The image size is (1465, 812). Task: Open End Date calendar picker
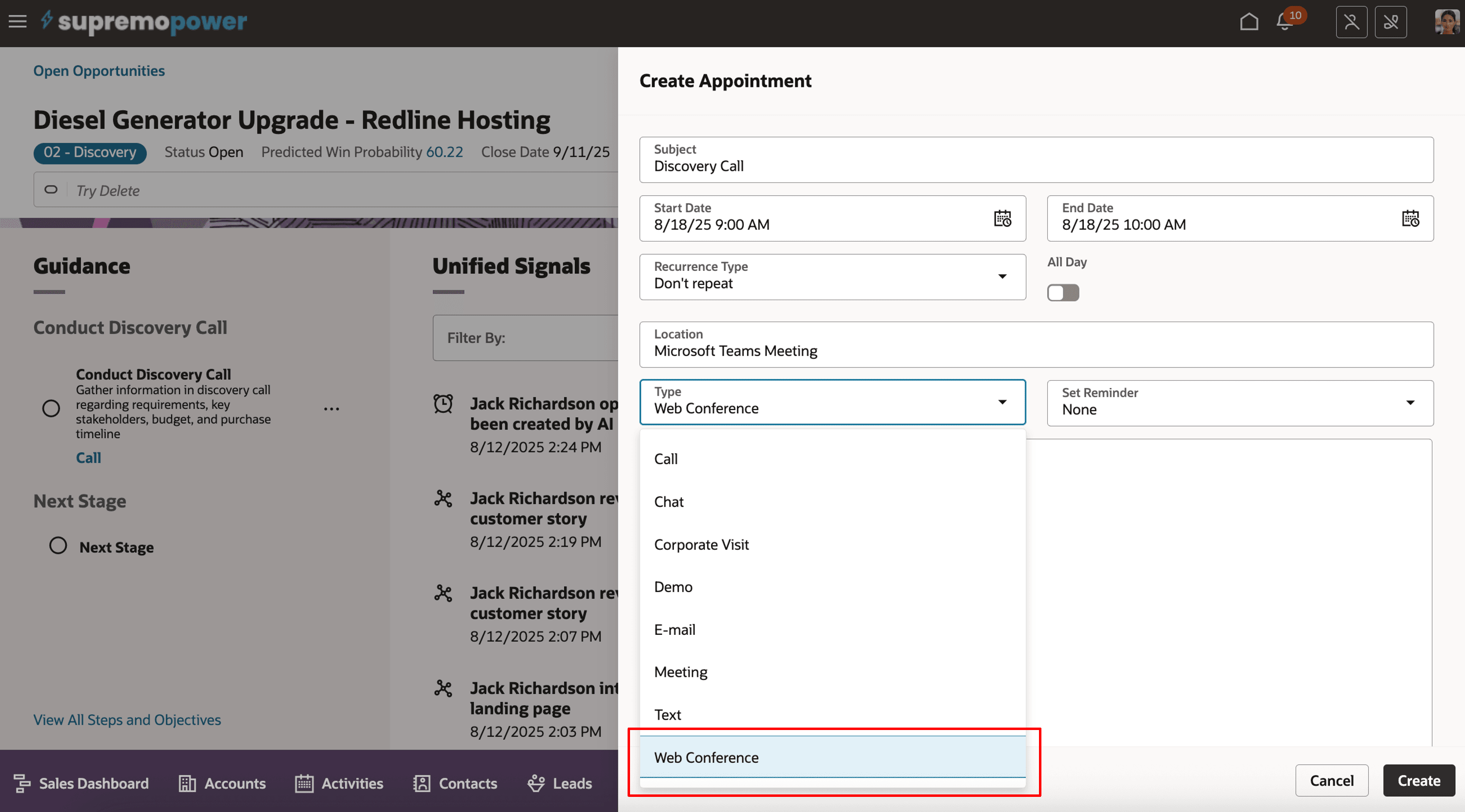click(1410, 218)
